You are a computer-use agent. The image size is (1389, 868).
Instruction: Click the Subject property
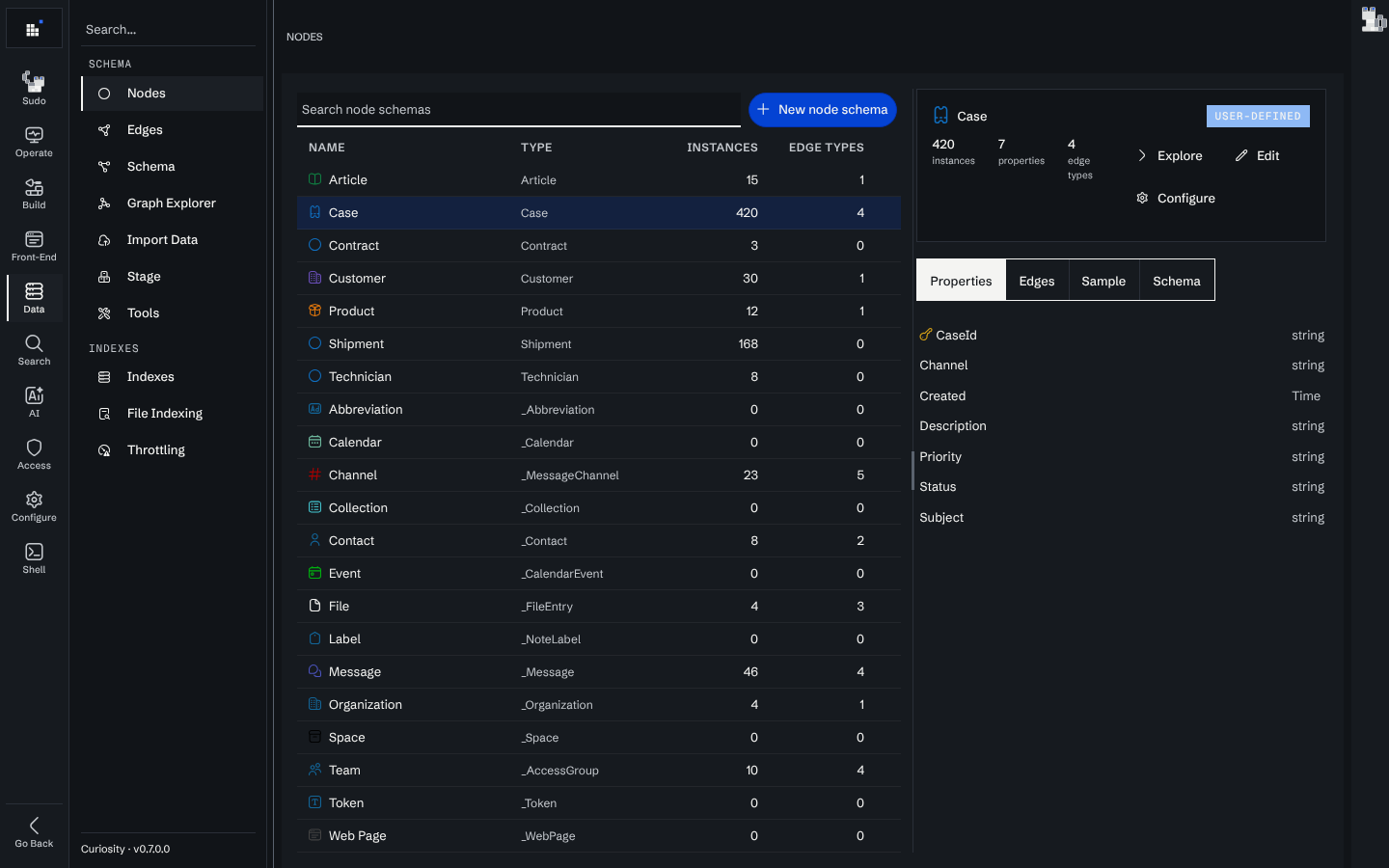pos(941,518)
